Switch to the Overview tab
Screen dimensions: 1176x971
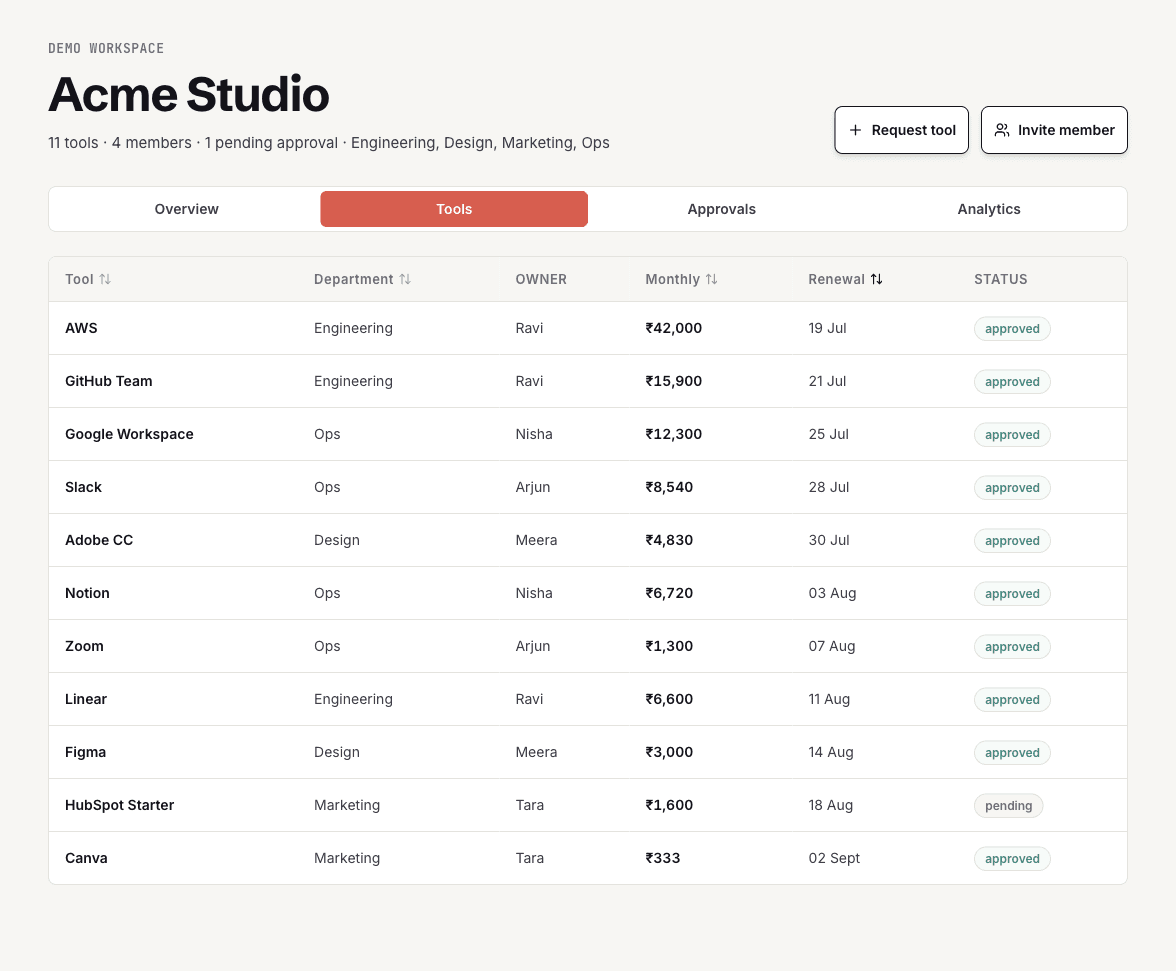187,209
